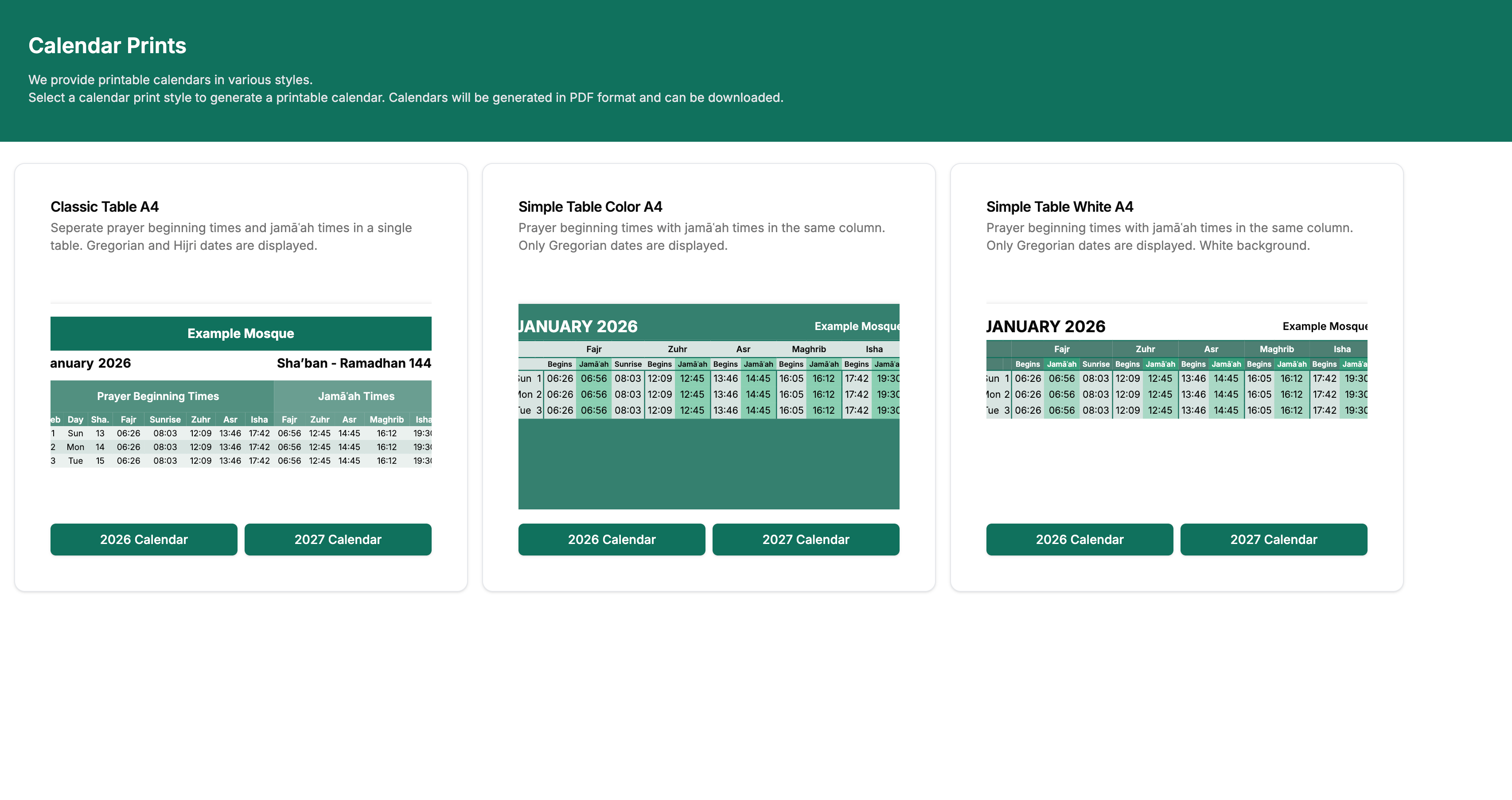Select the Simple Table White A4 title
The width and height of the screenshot is (1512, 800).
coord(1060,206)
